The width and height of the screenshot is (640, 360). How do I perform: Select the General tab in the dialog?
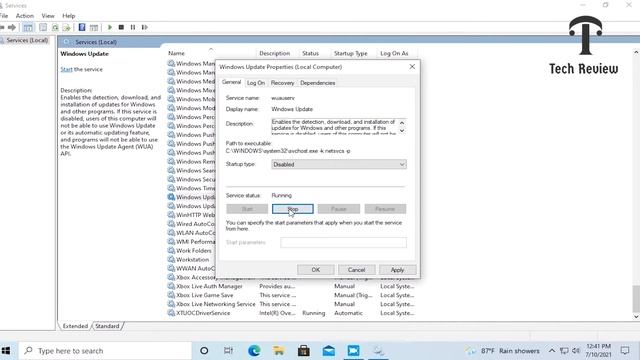(x=231, y=82)
